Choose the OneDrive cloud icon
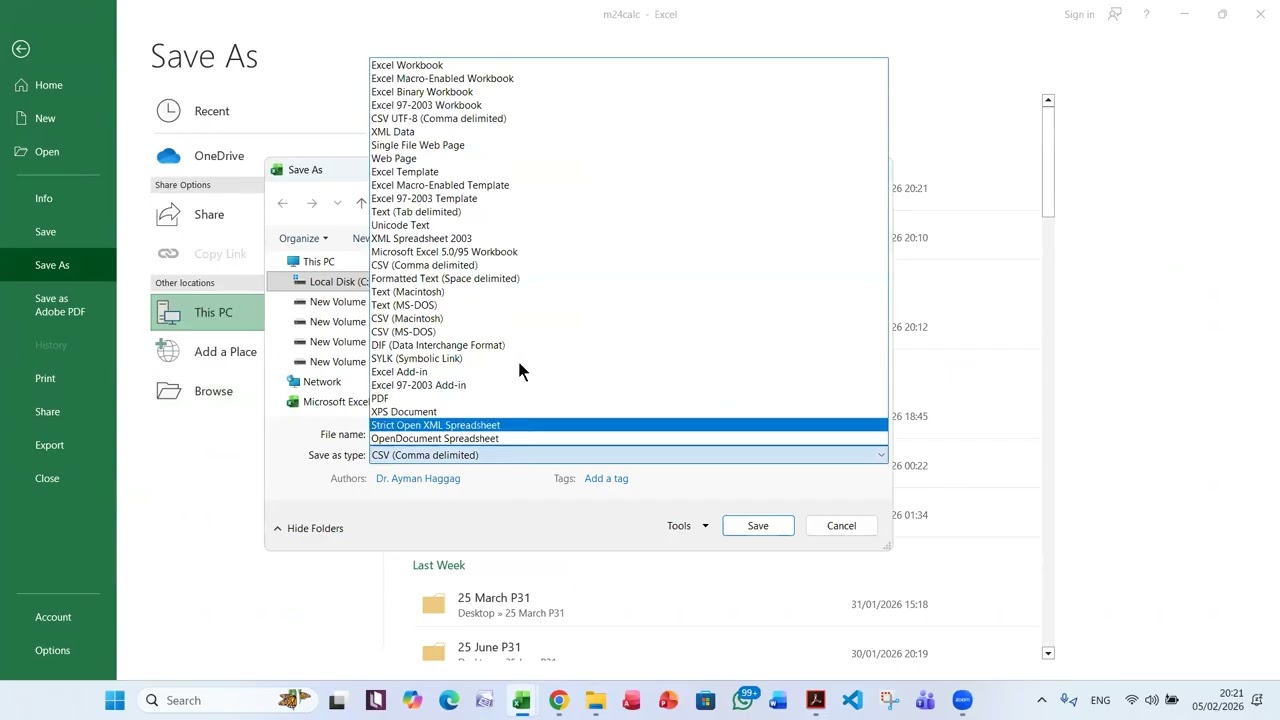 (x=168, y=156)
